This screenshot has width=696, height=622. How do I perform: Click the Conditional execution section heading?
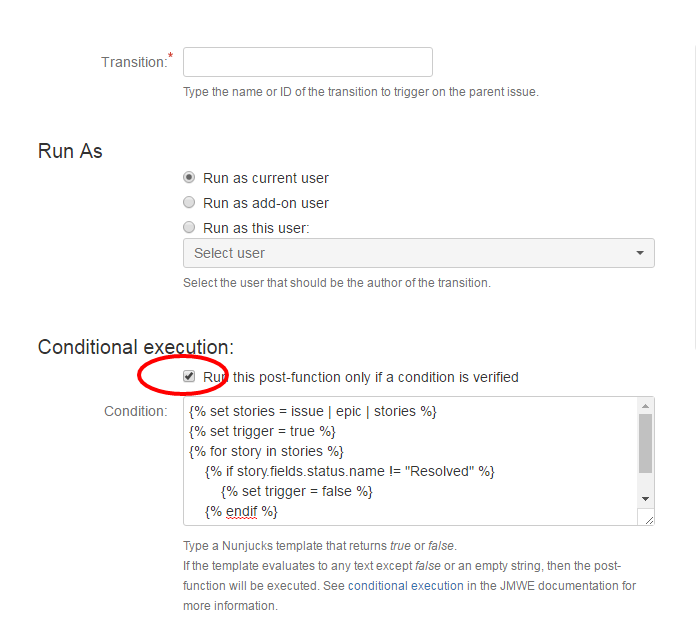pos(135,347)
